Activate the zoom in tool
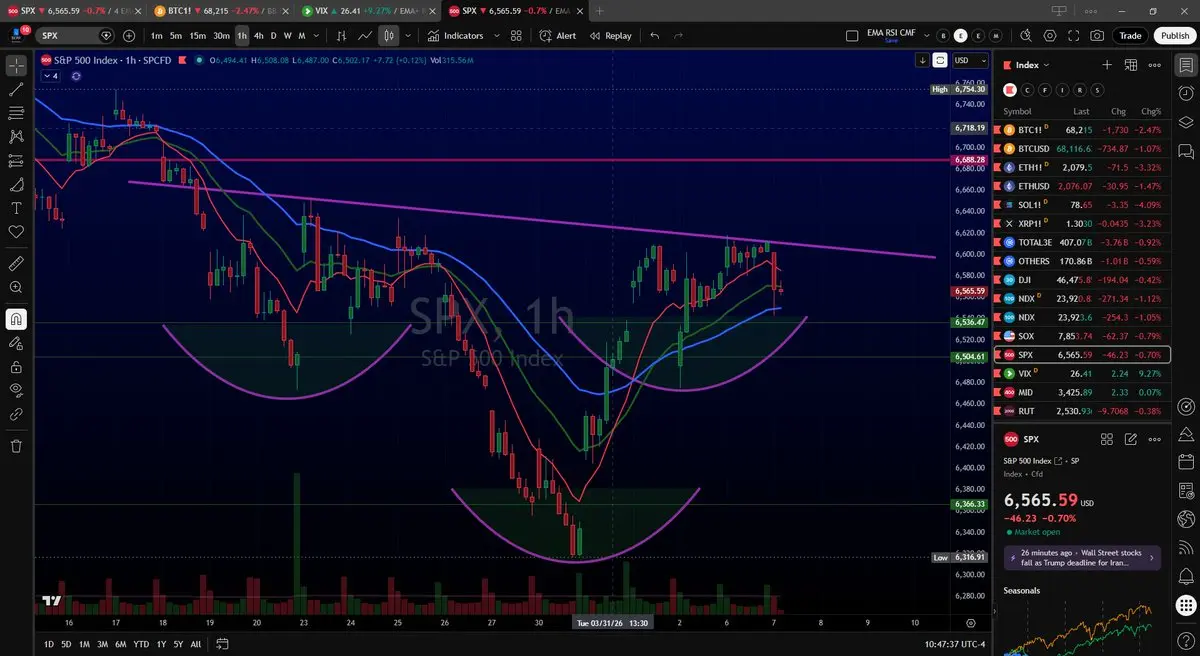 (x=16, y=288)
